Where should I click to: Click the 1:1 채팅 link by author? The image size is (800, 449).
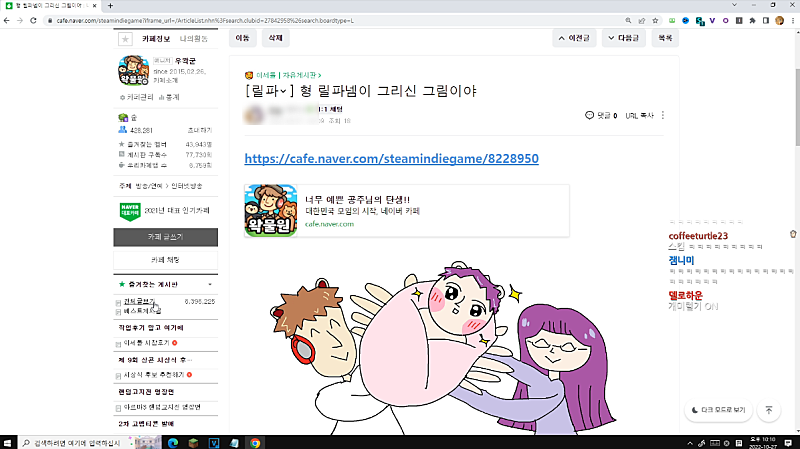click(x=330, y=109)
